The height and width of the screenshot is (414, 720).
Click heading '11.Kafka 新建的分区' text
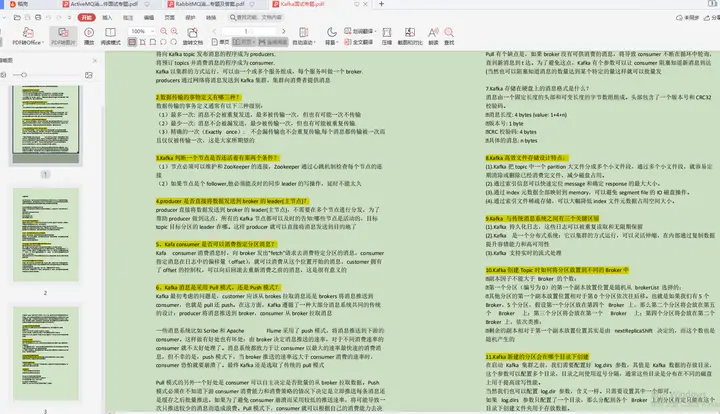(537, 357)
